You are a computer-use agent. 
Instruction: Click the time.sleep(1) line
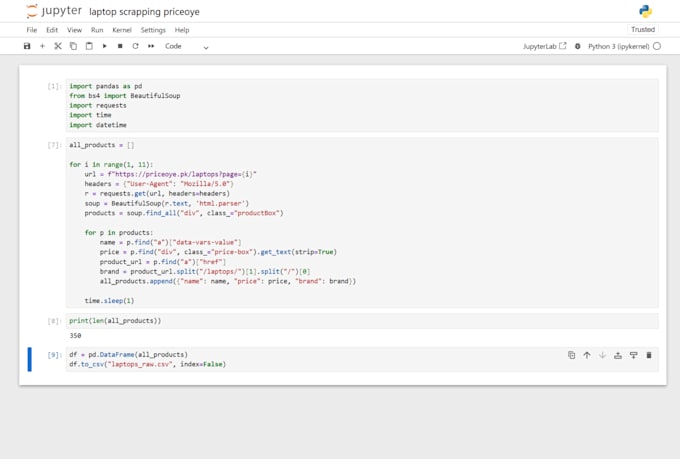pyautogui.click(x=109, y=301)
